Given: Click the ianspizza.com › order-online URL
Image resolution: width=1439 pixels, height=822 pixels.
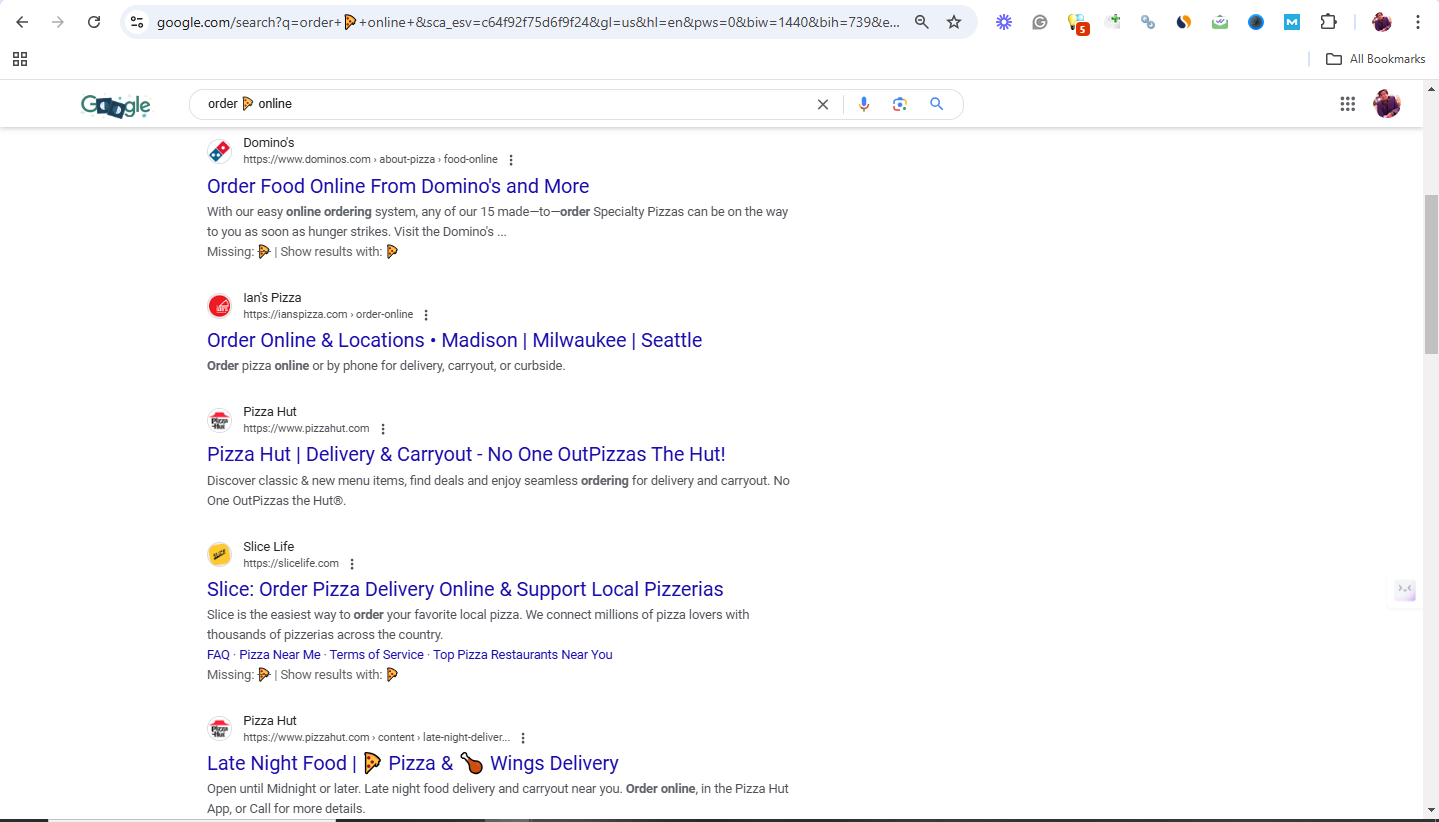Looking at the screenshot, I should tap(328, 315).
